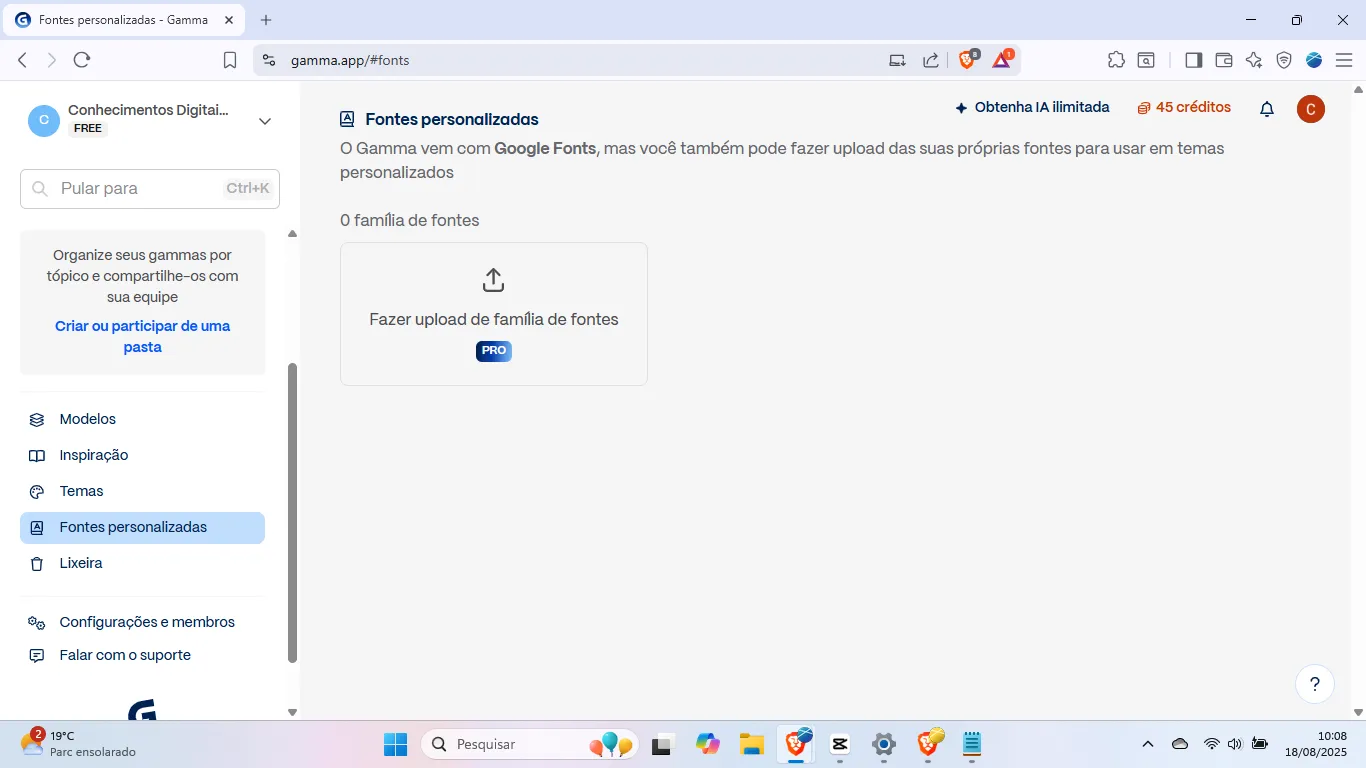Click the browser address bar URL
Screen dimensions: 1366x768
pos(350,60)
